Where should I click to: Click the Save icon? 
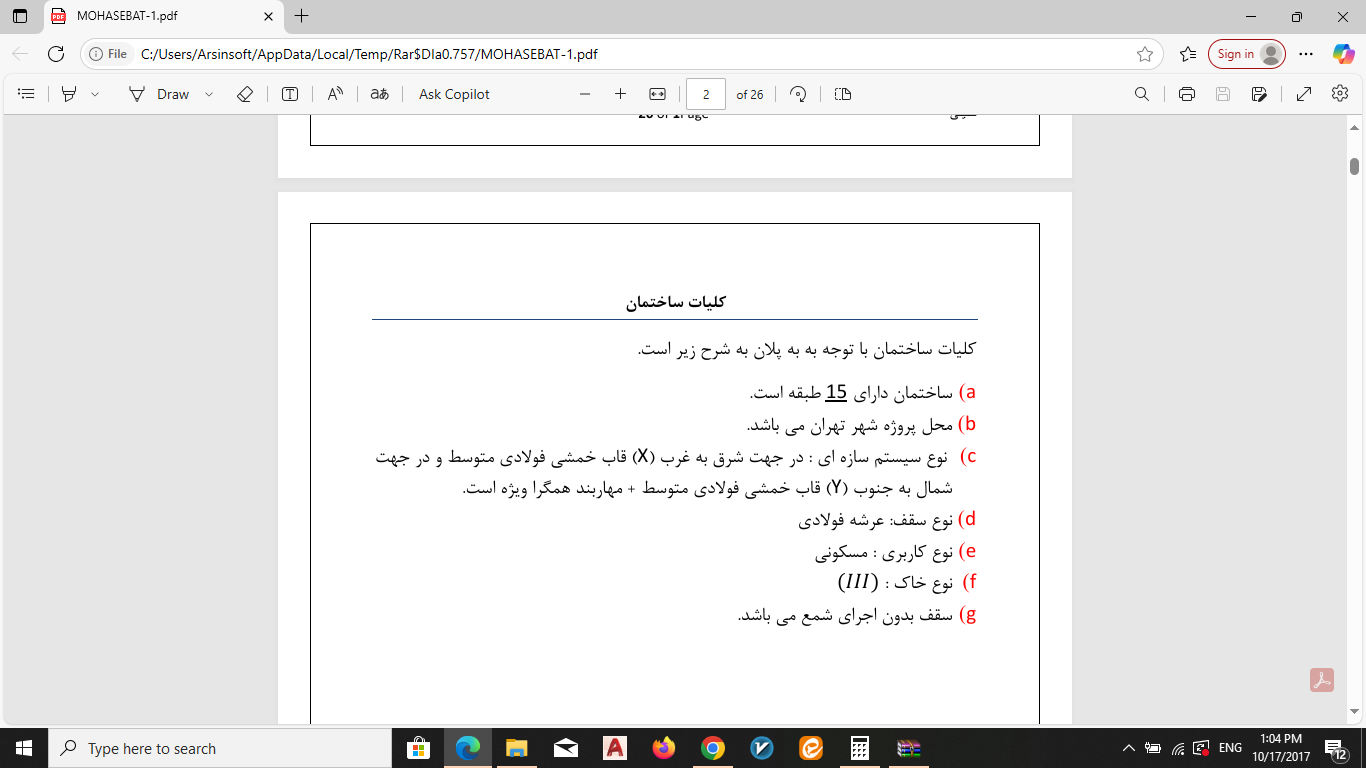(x=1222, y=94)
